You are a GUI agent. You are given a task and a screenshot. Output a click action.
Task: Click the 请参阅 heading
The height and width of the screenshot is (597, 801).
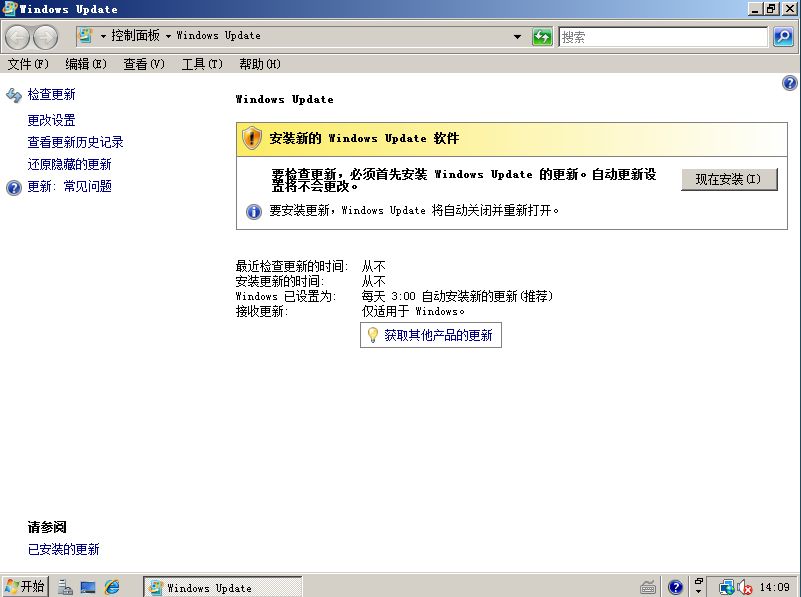coord(47,527)
